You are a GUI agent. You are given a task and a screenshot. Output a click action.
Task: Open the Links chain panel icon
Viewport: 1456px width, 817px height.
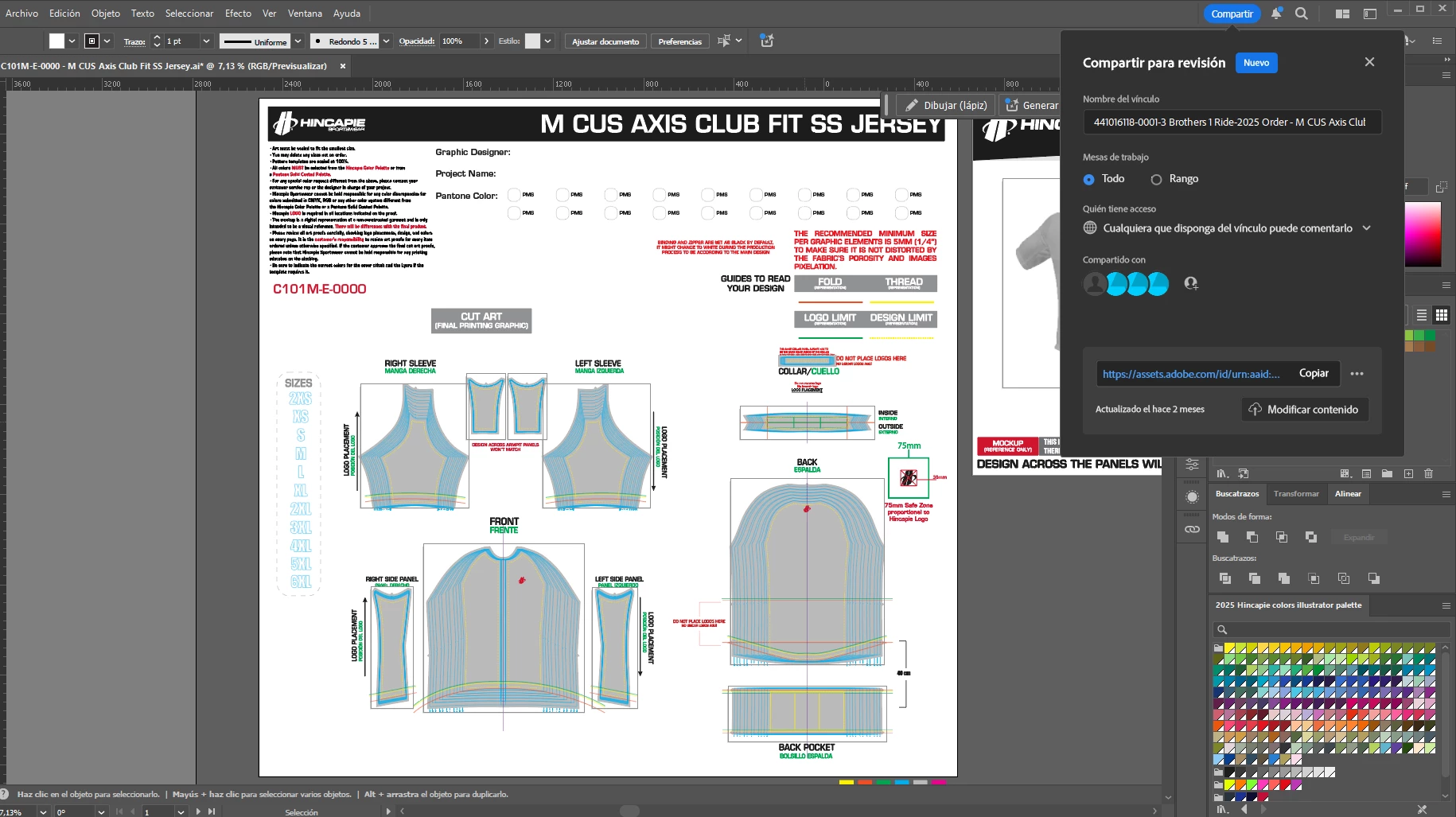click(1192, 529)
